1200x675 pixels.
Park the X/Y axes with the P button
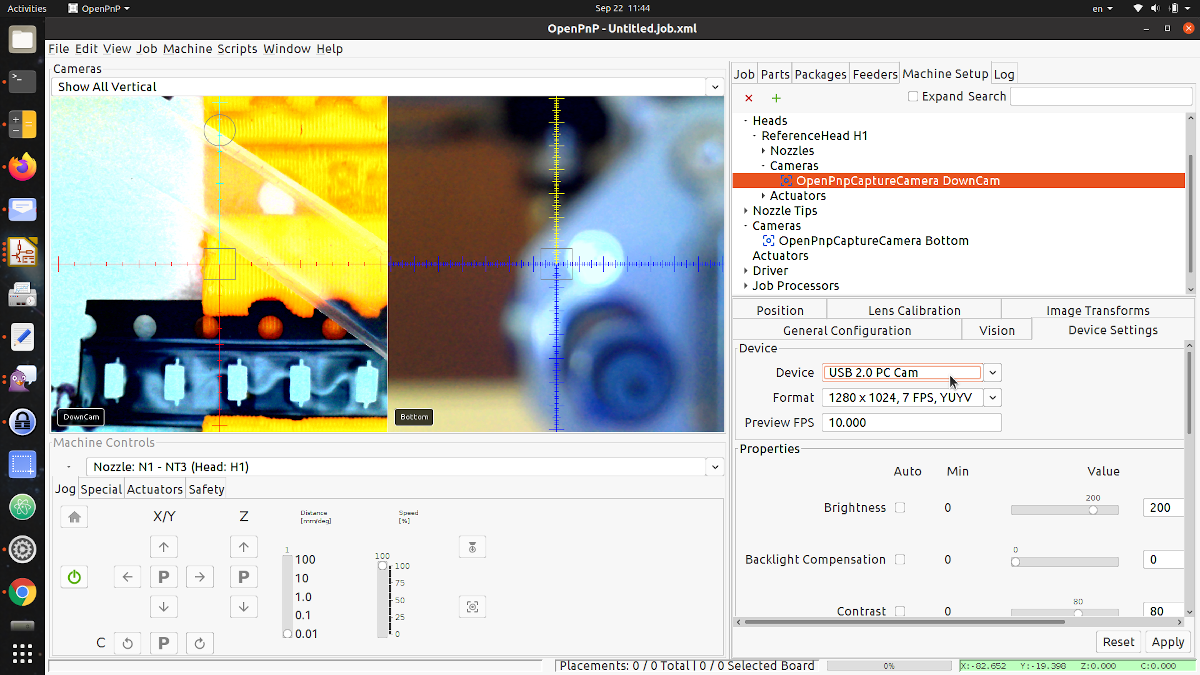click(164, 576)
